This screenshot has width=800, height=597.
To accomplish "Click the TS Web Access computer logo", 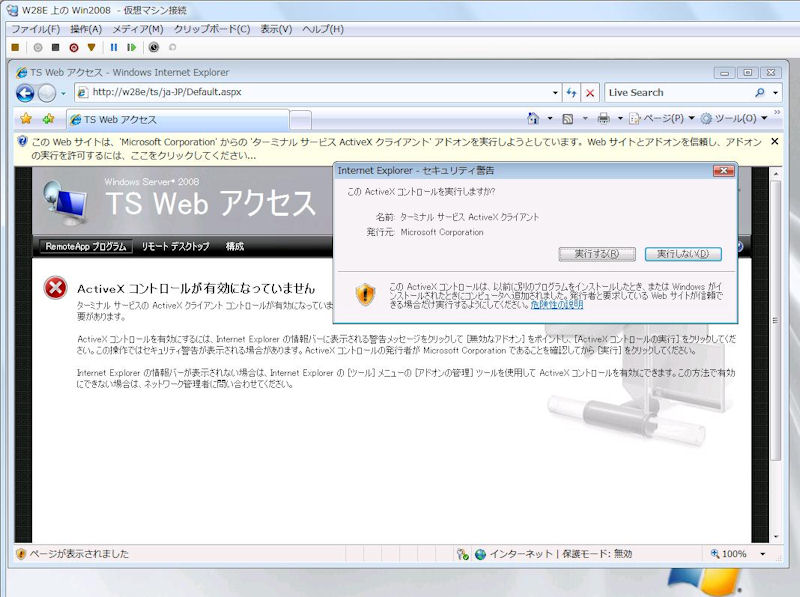I will [64, 203].
